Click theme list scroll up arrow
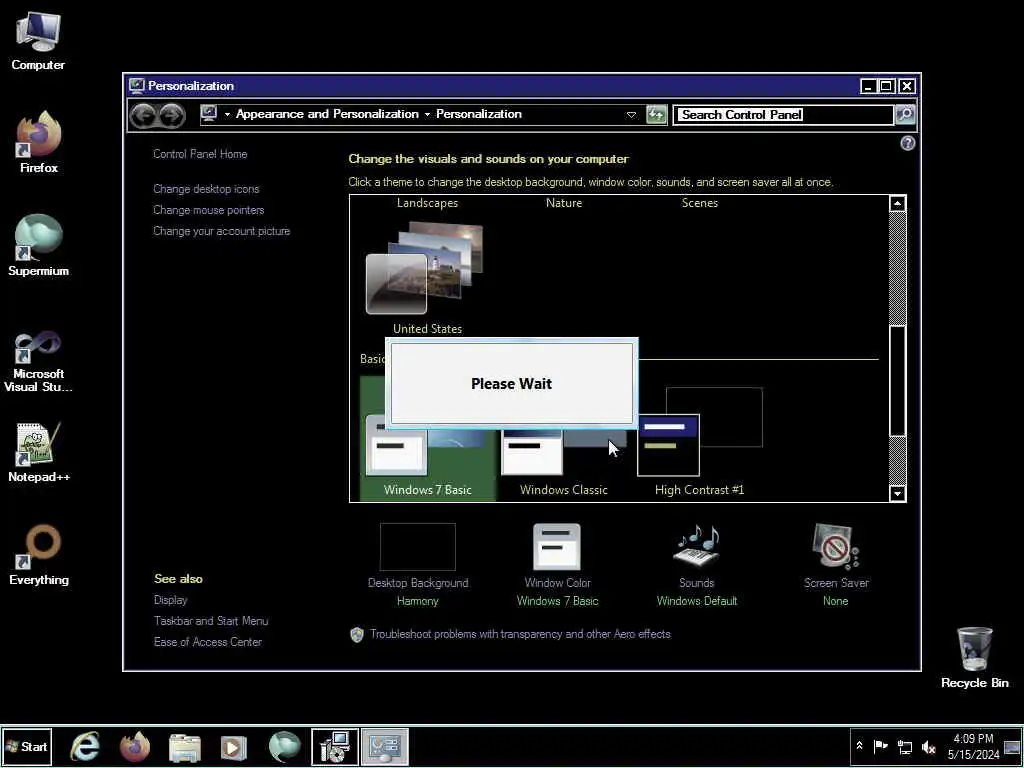 tap(897, 203)
